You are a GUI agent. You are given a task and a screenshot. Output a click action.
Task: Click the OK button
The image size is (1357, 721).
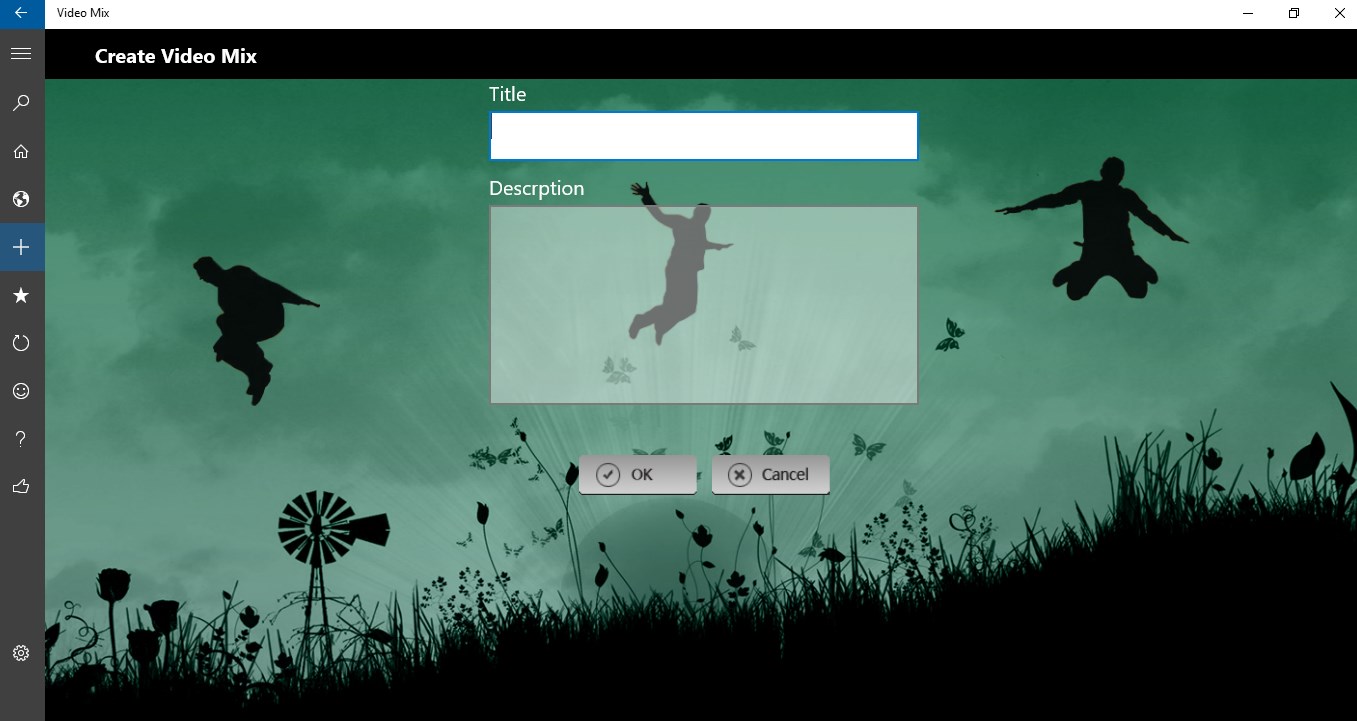[x=638, y=475]
